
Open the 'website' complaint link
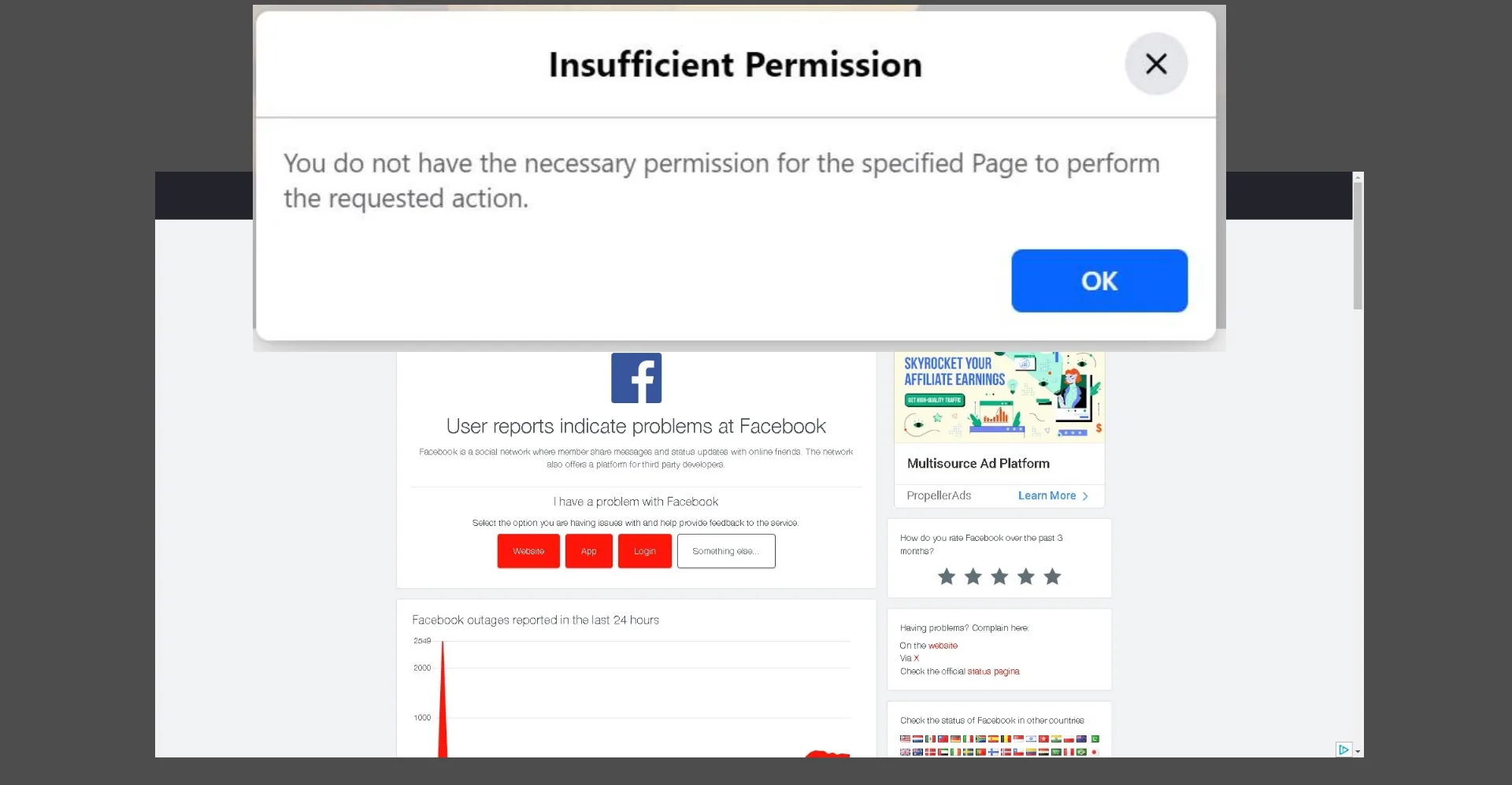click(943, 646)
